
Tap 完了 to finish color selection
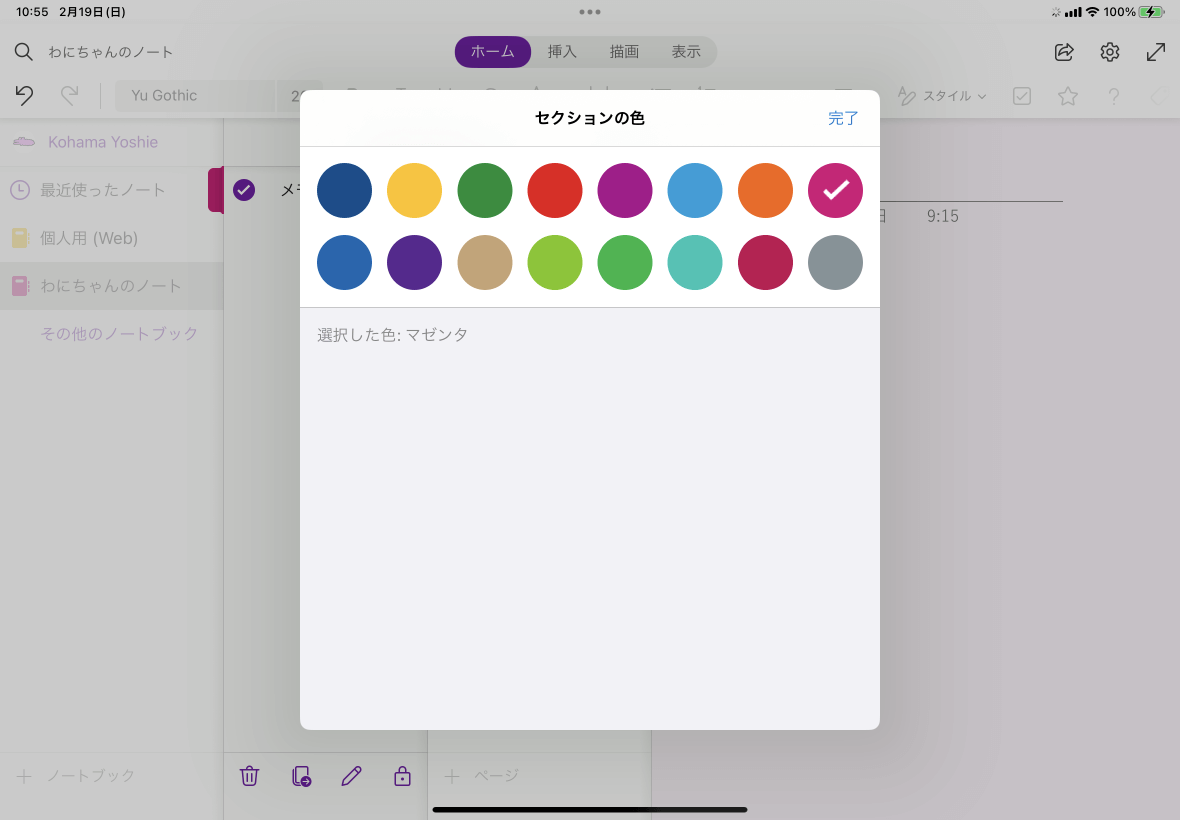click(x=843, y=118)
